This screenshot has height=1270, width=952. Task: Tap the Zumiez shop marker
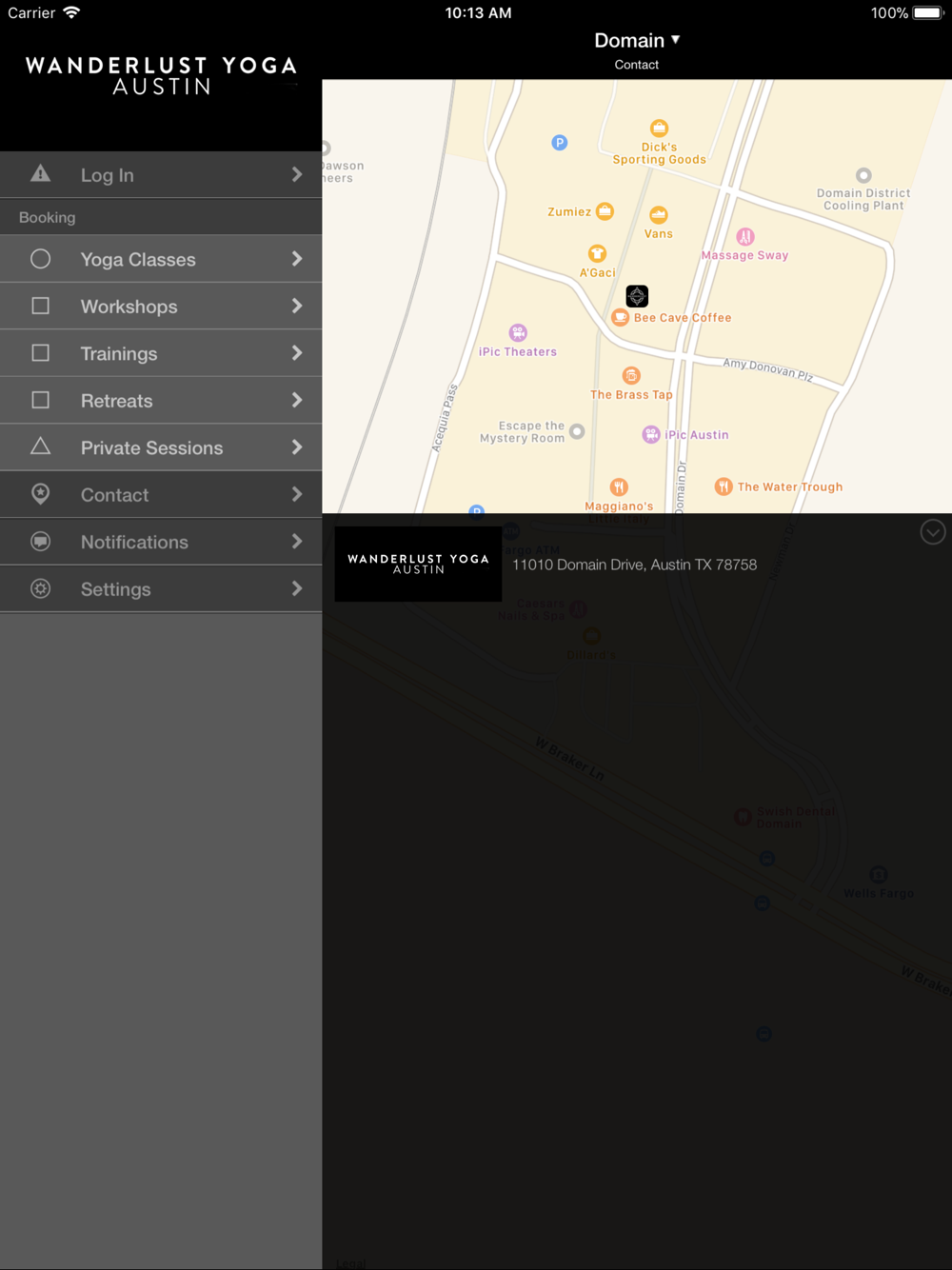coord(605,211)
